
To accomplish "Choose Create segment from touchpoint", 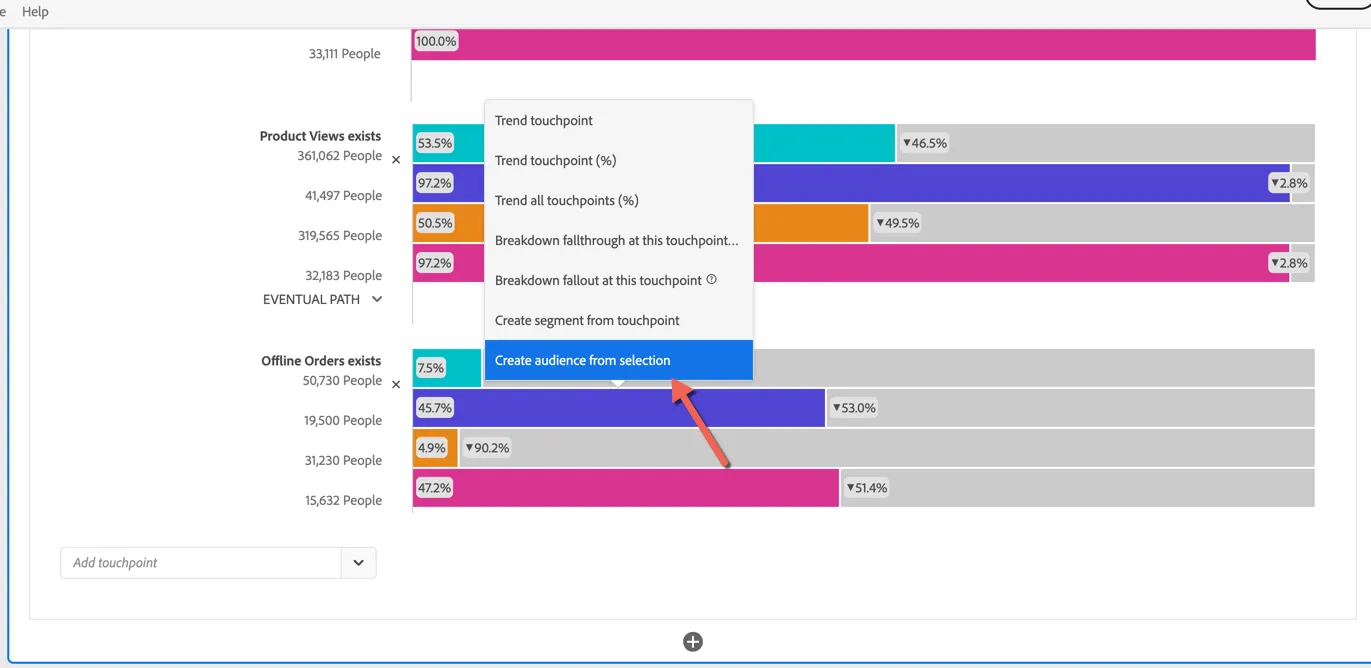I will tap(619, 321).
